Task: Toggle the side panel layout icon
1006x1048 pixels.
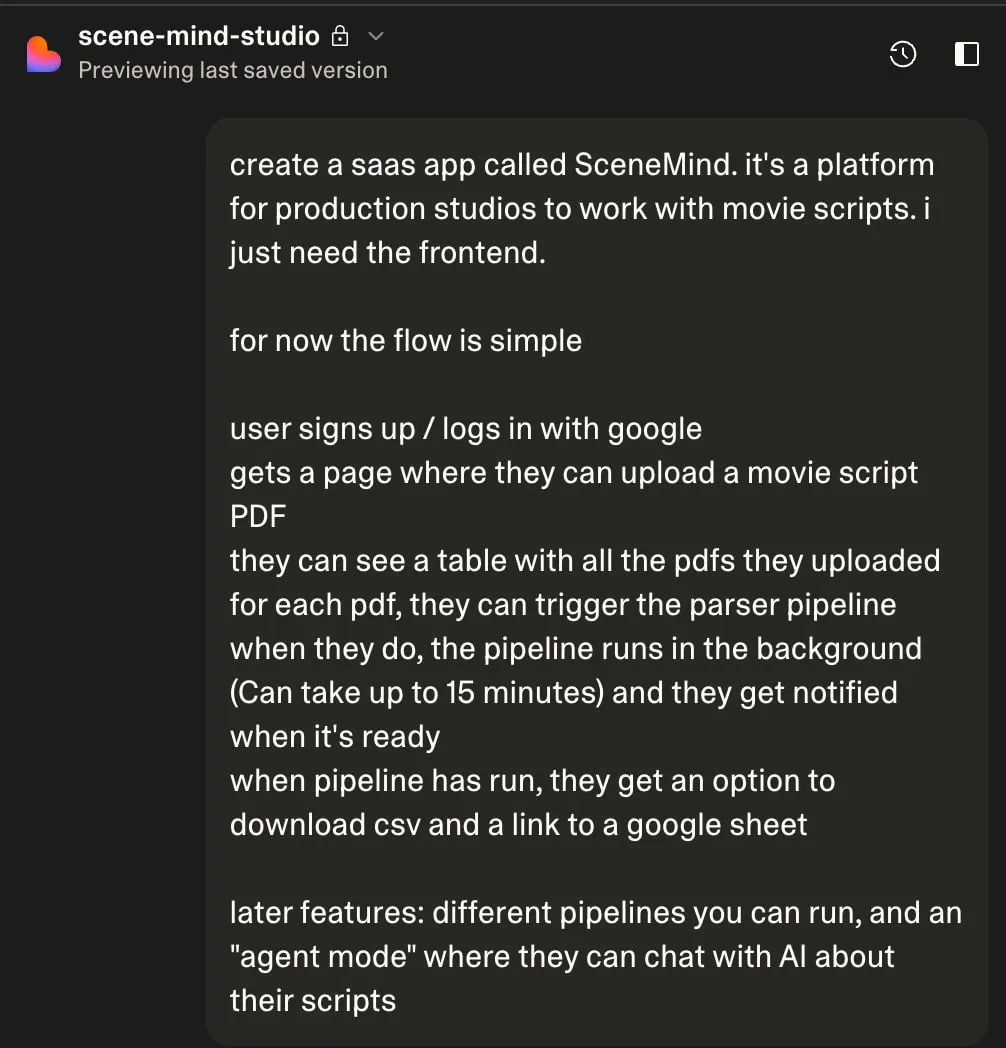Action: pos(967,54)
